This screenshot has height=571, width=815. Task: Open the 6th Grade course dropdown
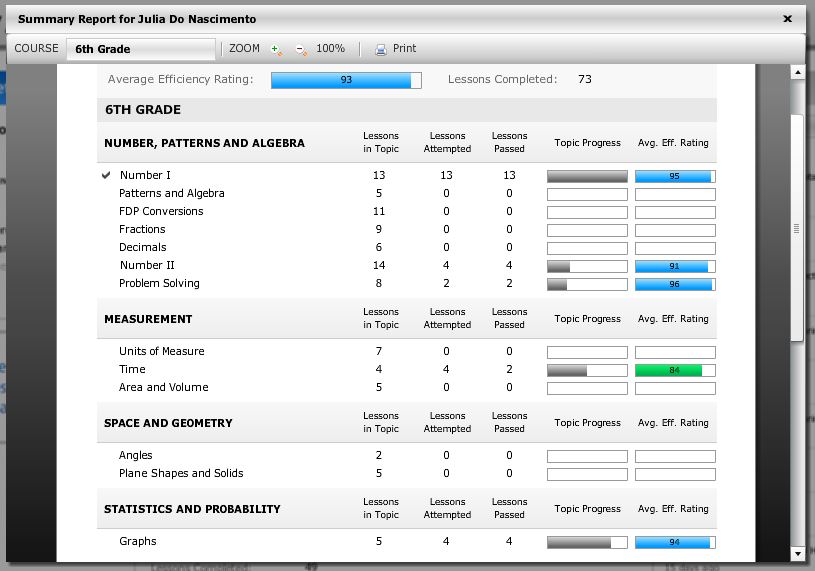pos(141,49)
